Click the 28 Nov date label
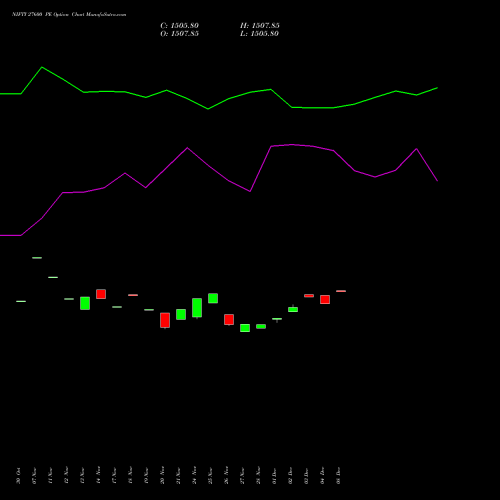Viewport: 500px width, 500px height. (x=258, y=476)
